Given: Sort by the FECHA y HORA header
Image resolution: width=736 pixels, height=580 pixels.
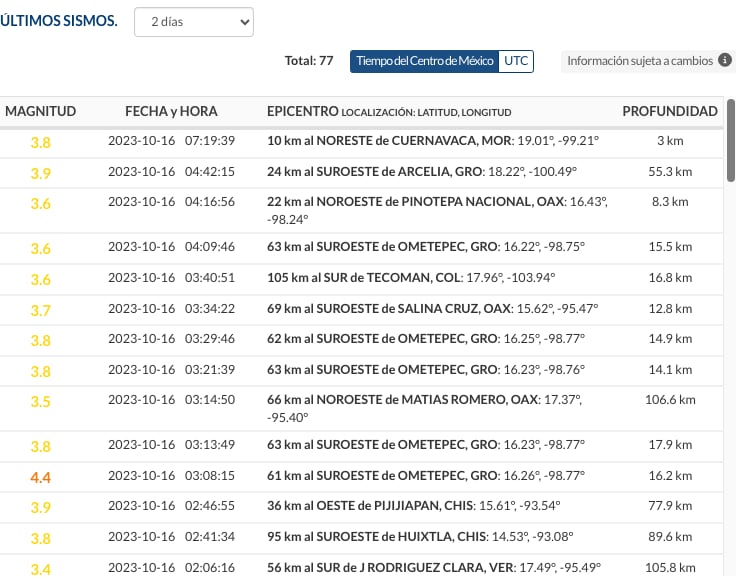Looking at the screenshot, I should coord(171,111).
